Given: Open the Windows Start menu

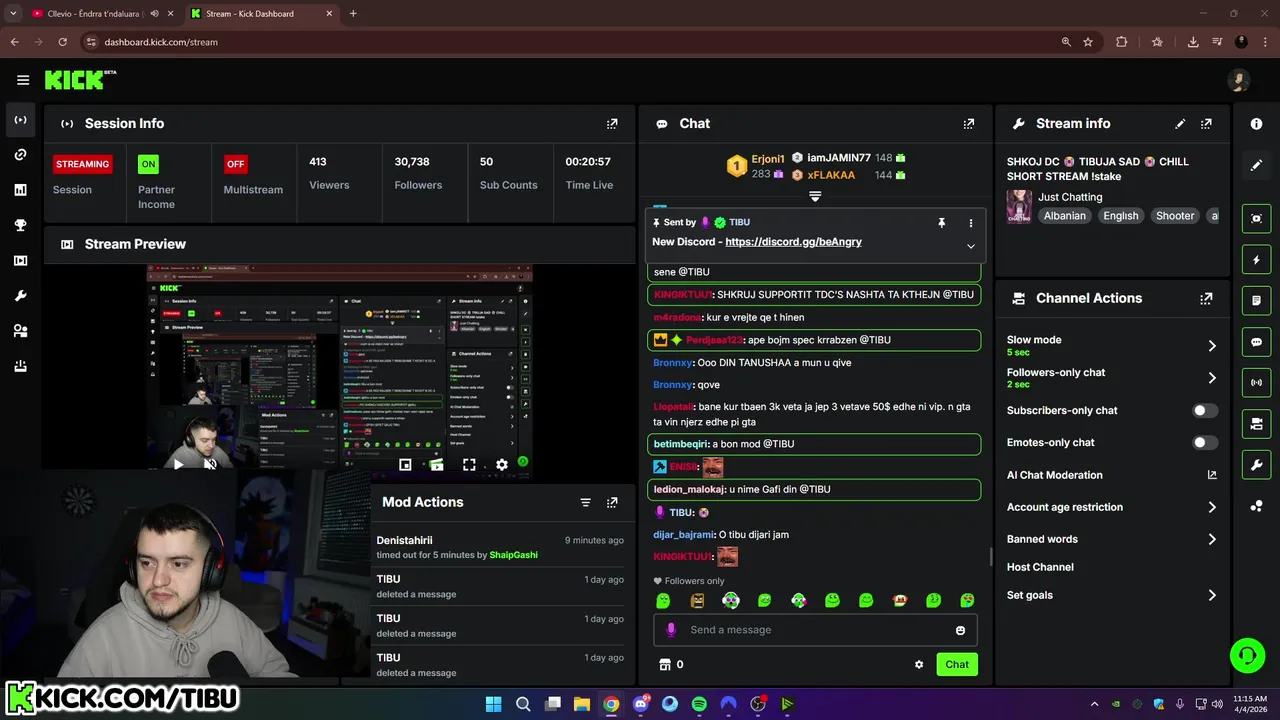Looking at the screenshot, I should coord(493,704).
